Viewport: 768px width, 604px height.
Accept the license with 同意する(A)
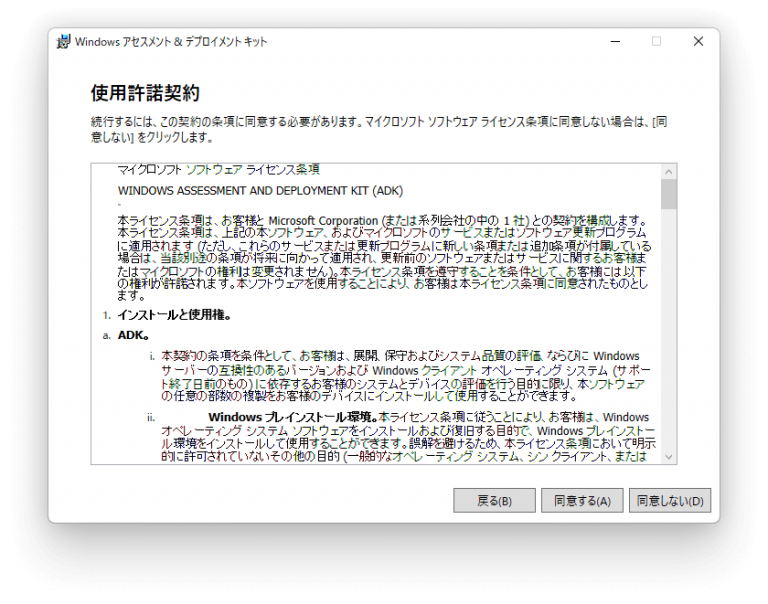(582, 500)
